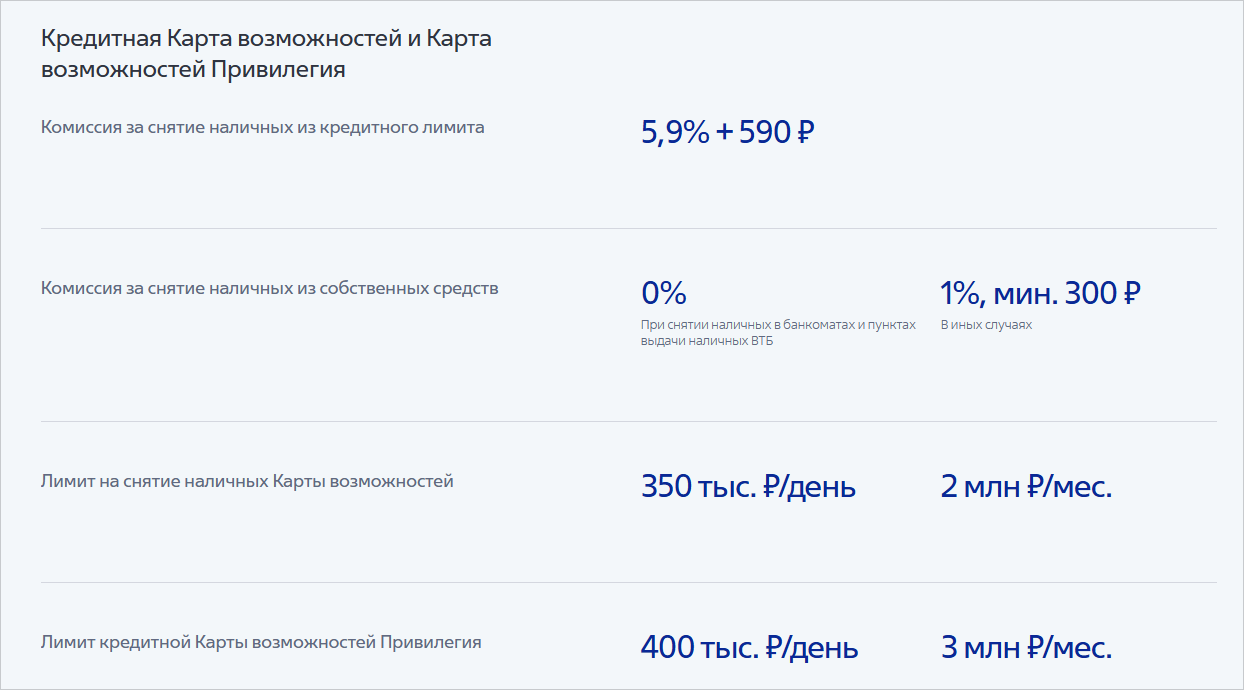This screenshot has height=690, width=1244.
Task: Select the 'Комиссия за снятие наличных из собственных средств' label
Action: (x=269, y=288)
